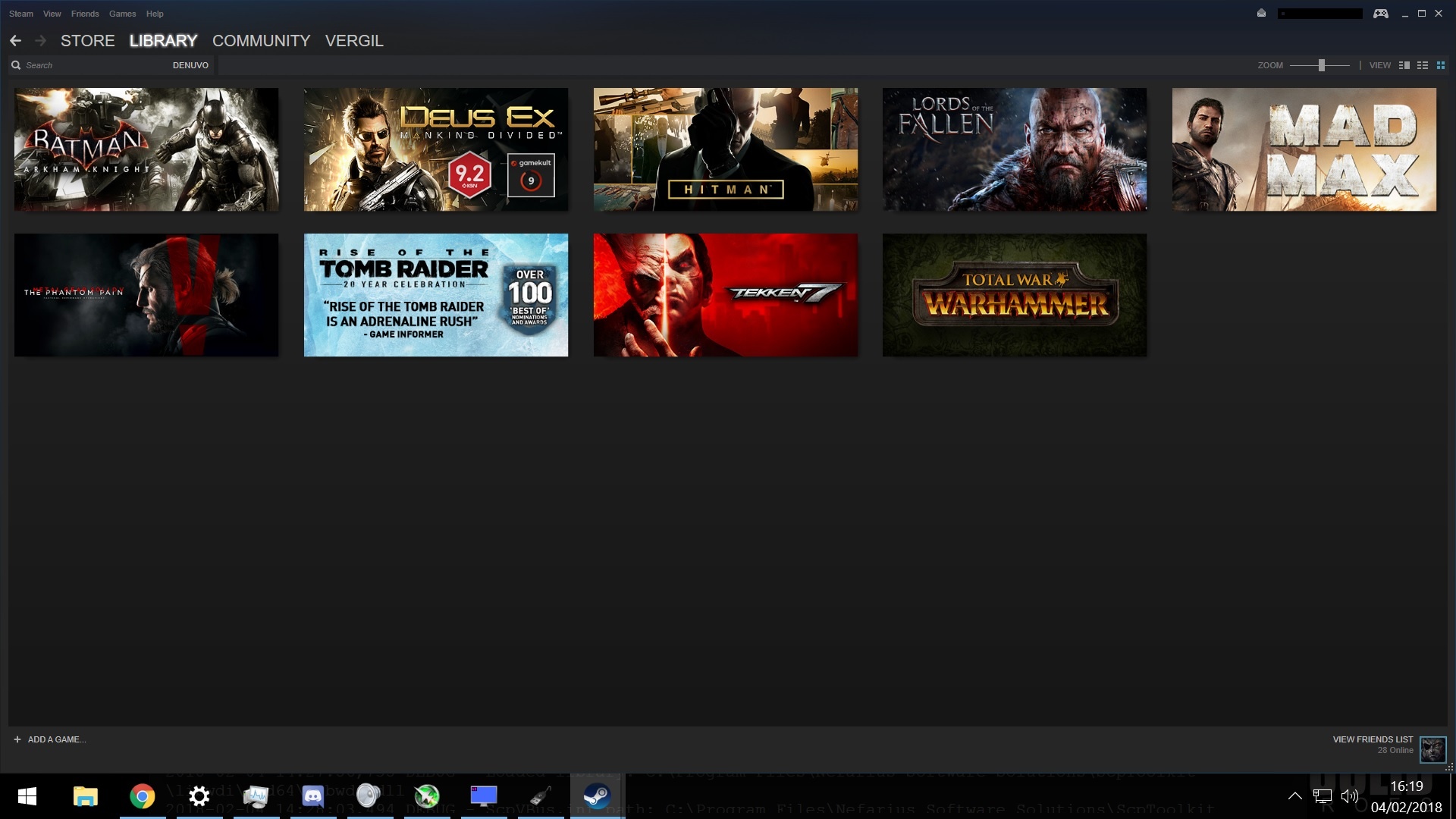Click ADD A GAME button
This screenshot has width=1456, height=819.
(x=57, y=739)
